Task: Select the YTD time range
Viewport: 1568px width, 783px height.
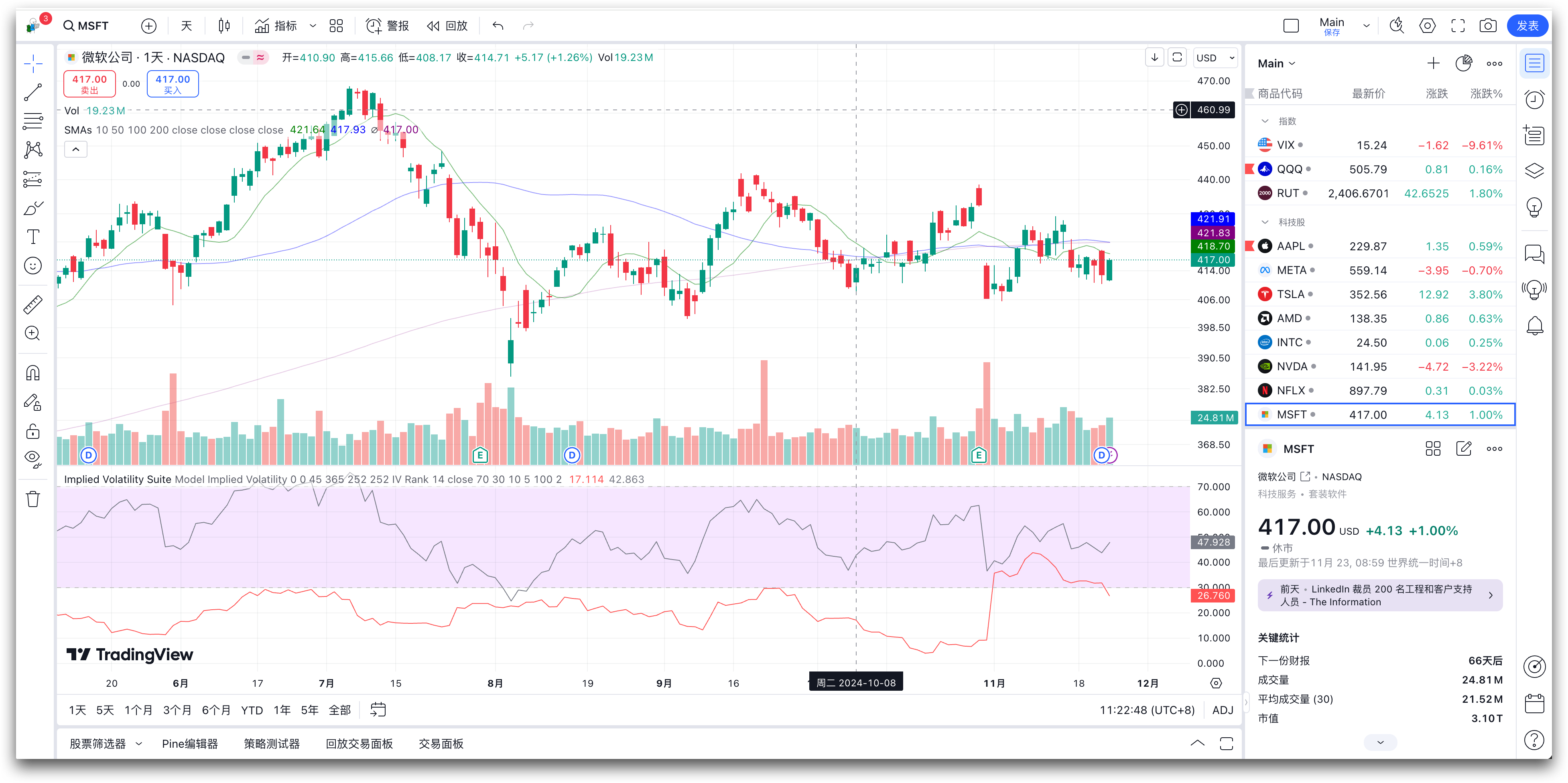Action: coord(252,710)
